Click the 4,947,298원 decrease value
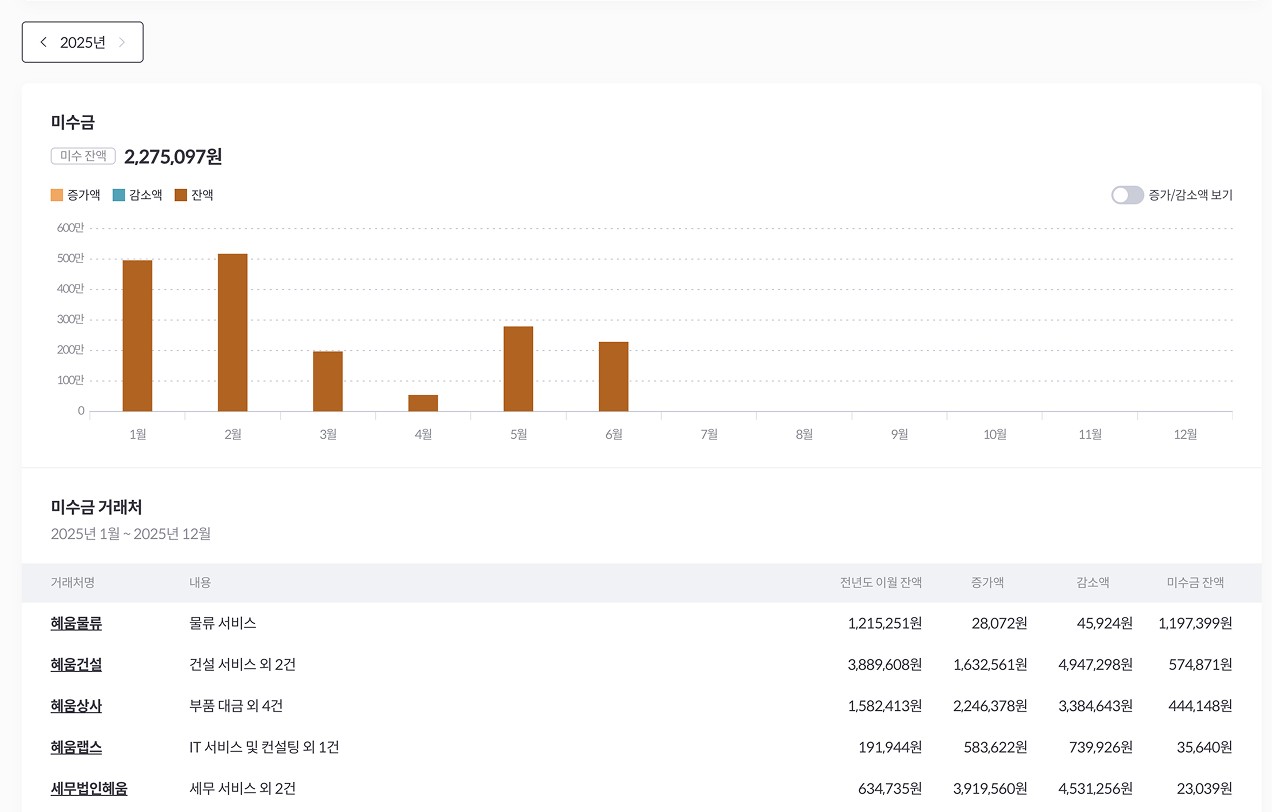The height and width of the screenshot is (812, 1272). tap(1095, 664)
